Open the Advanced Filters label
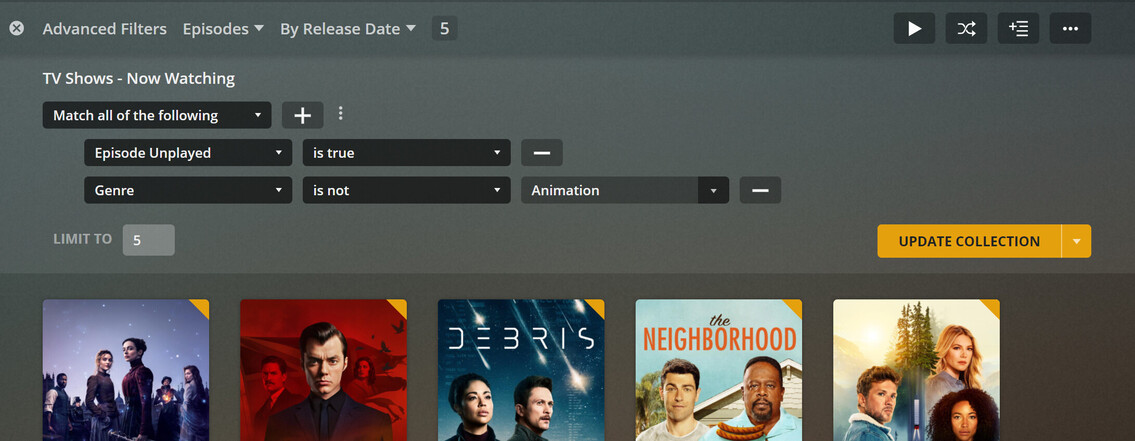This screenshot has height=441, width=1135. (104, 29)
